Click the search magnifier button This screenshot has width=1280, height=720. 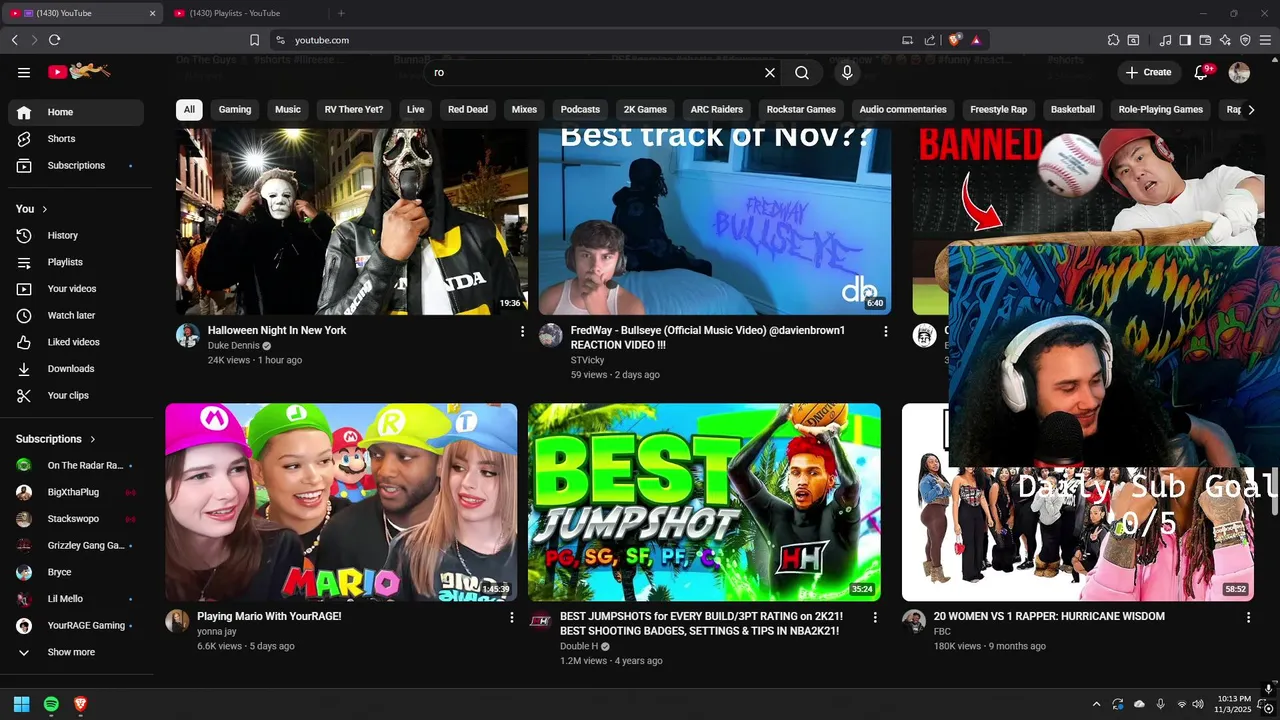(x=802, y=72)
